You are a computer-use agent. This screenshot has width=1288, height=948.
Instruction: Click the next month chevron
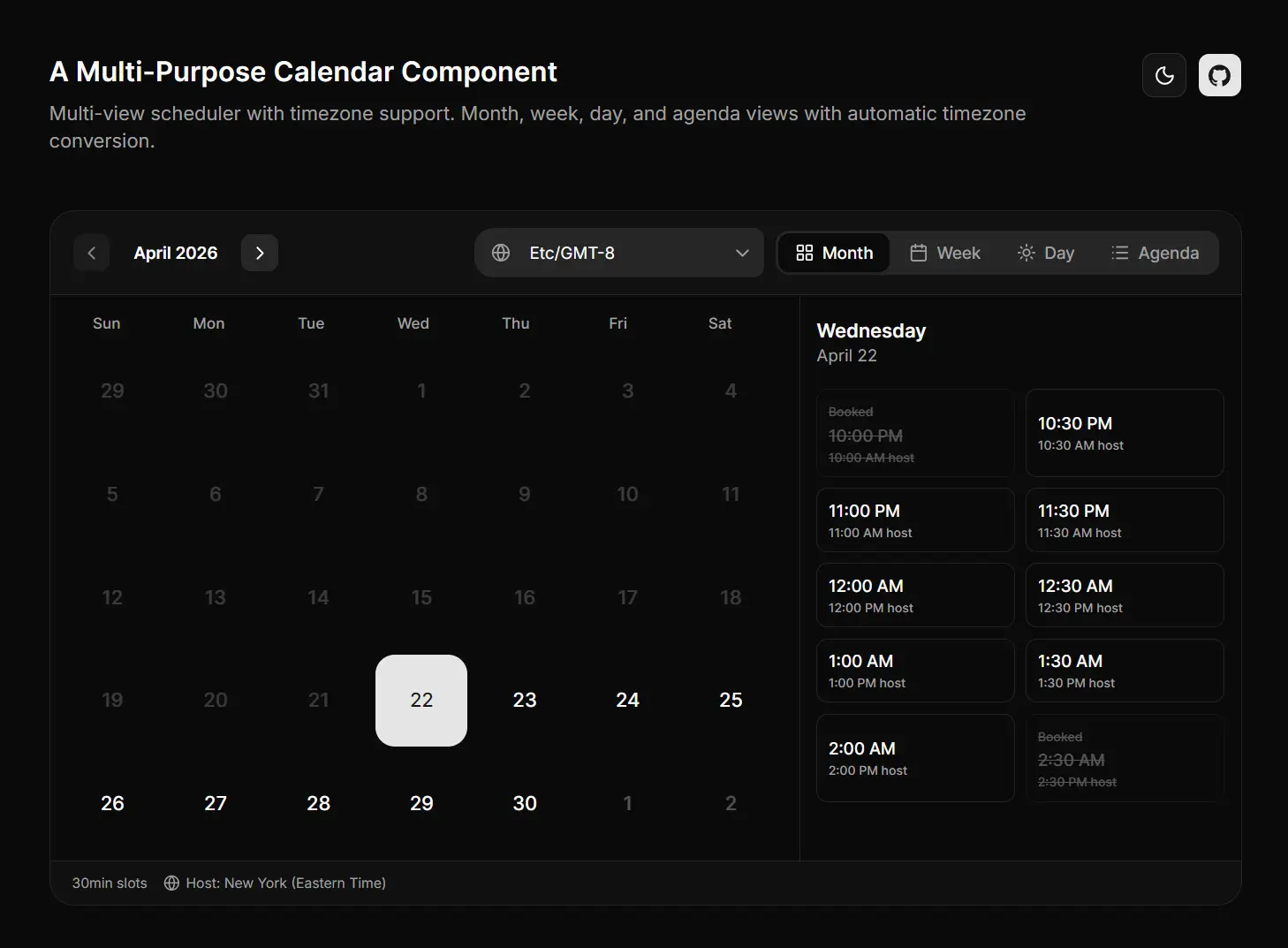(259, 253)
